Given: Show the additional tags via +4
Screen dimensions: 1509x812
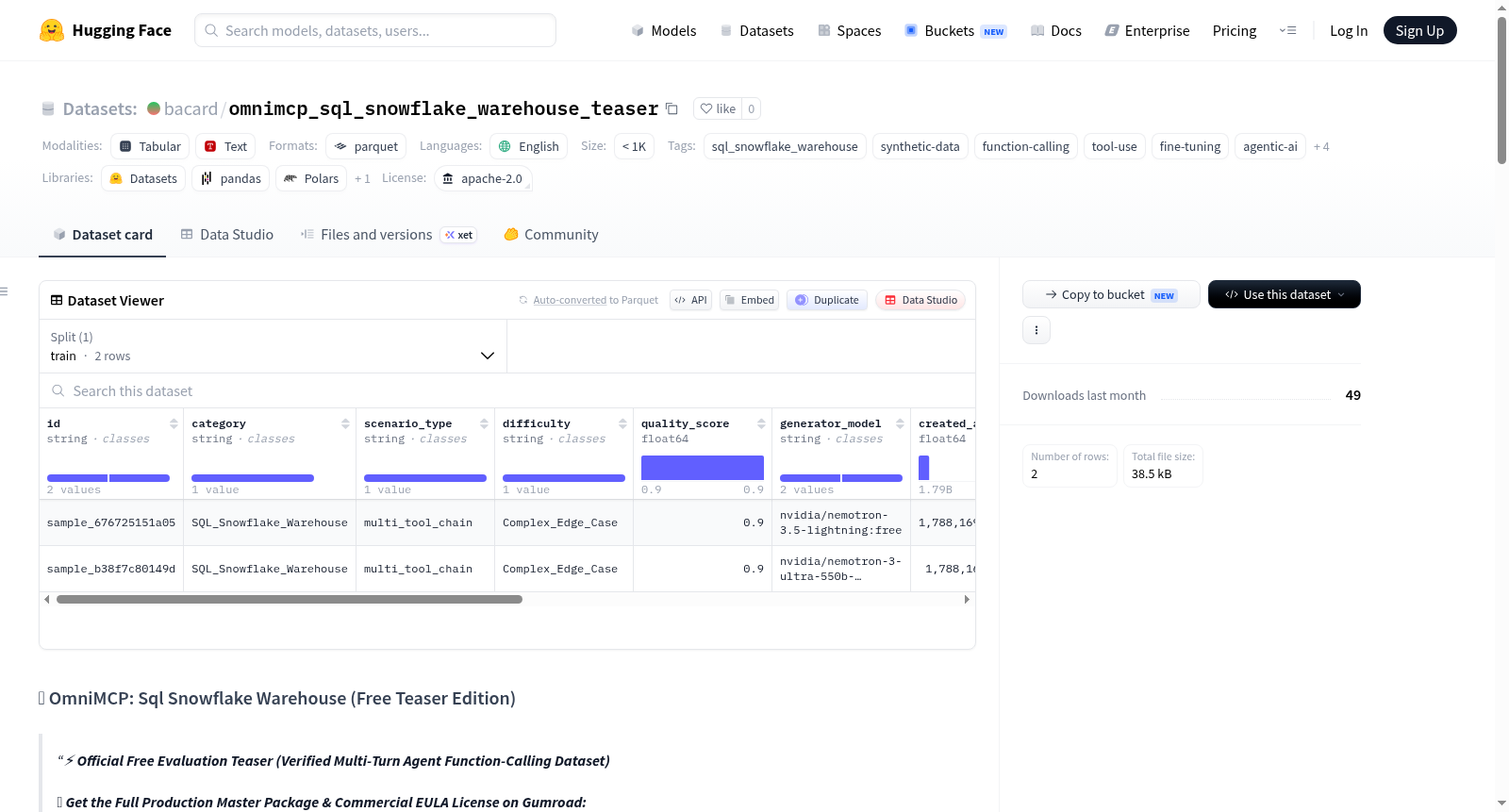Looking at the screenshot, I should (1321, 146).
